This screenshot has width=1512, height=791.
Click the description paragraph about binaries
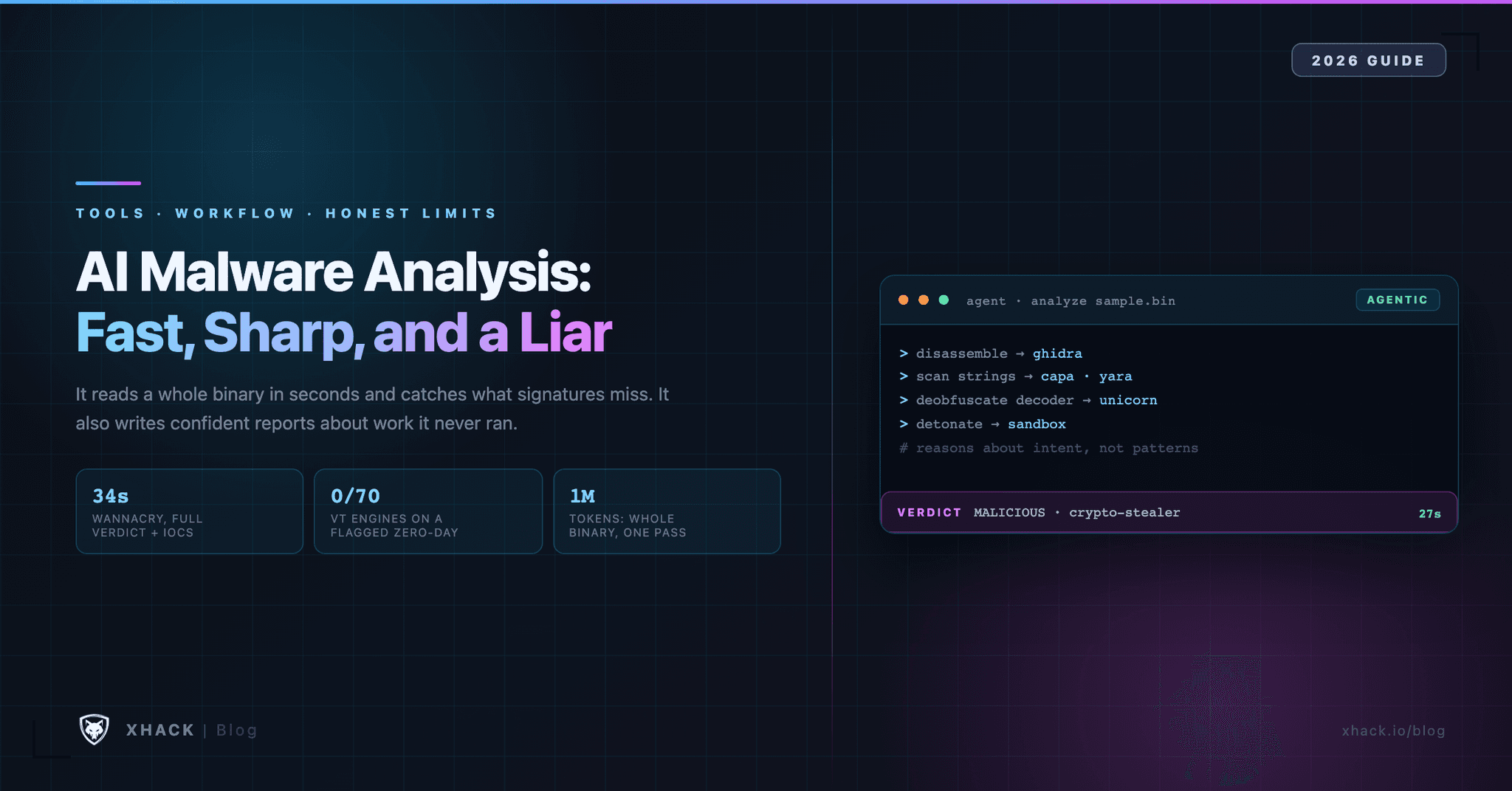pyautogui.click(x=372, y=409)
